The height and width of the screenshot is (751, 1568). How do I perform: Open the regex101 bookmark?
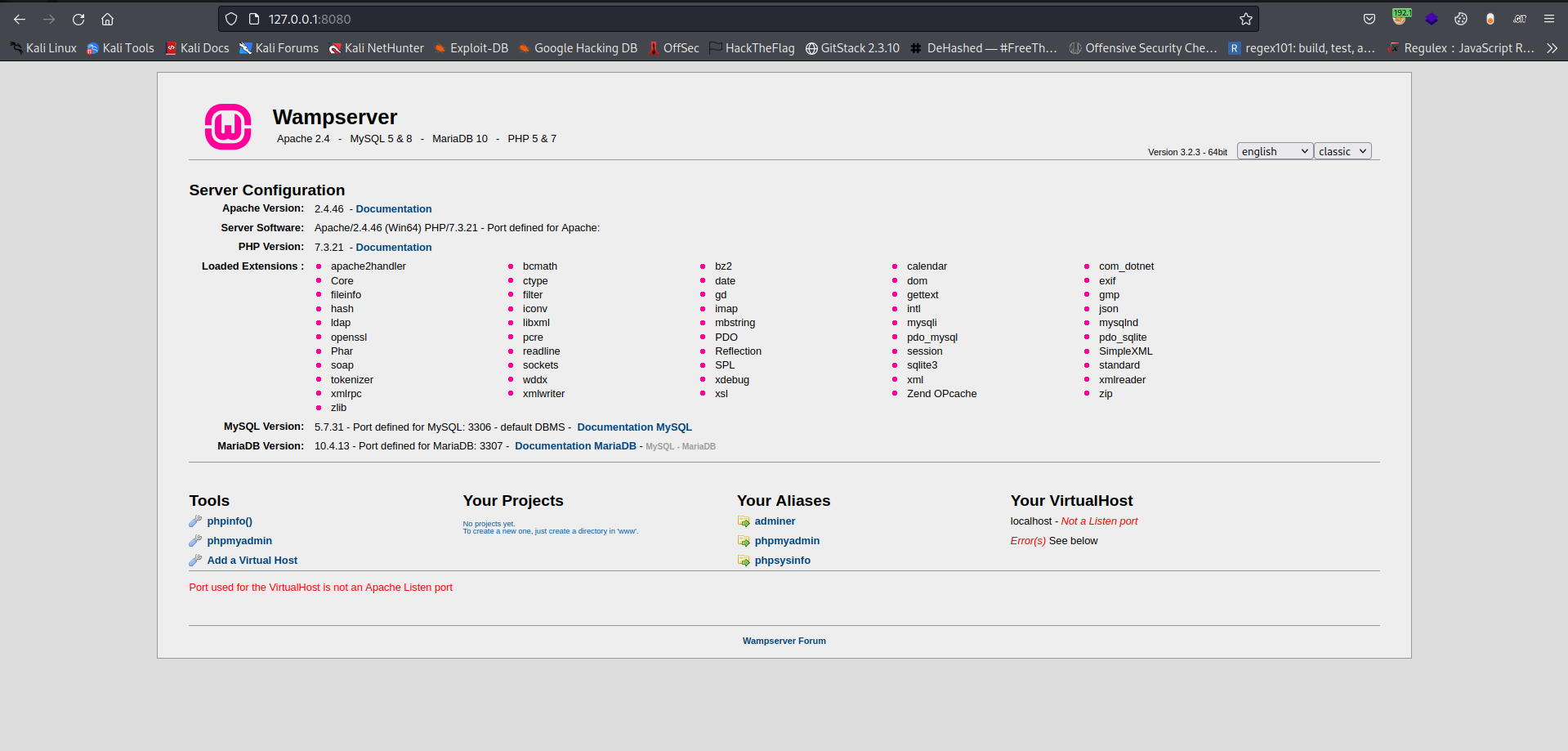click(x=1302, y=48)
